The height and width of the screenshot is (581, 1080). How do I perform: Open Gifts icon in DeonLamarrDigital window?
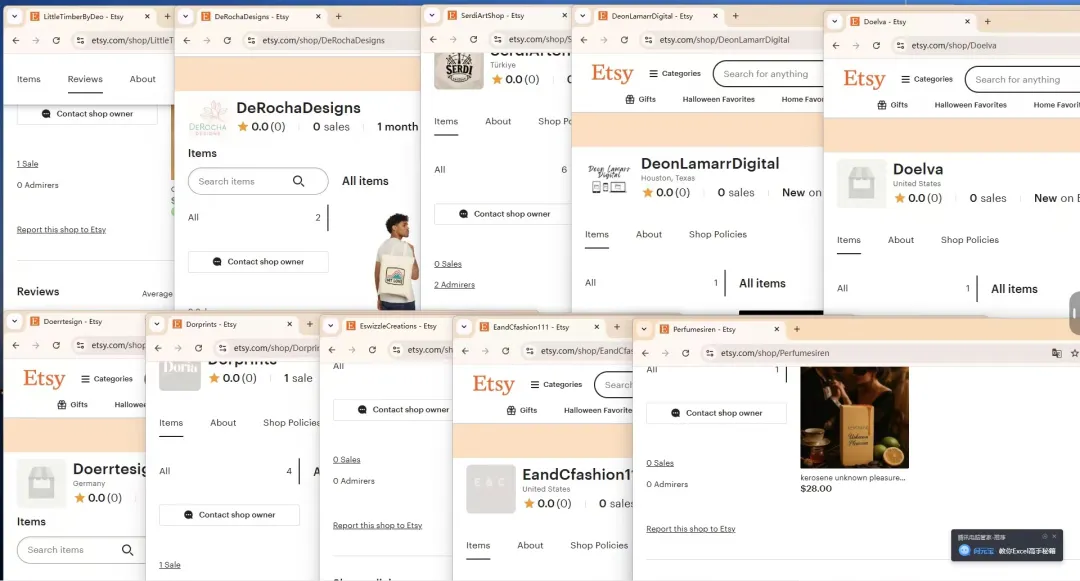click(630, 99)
